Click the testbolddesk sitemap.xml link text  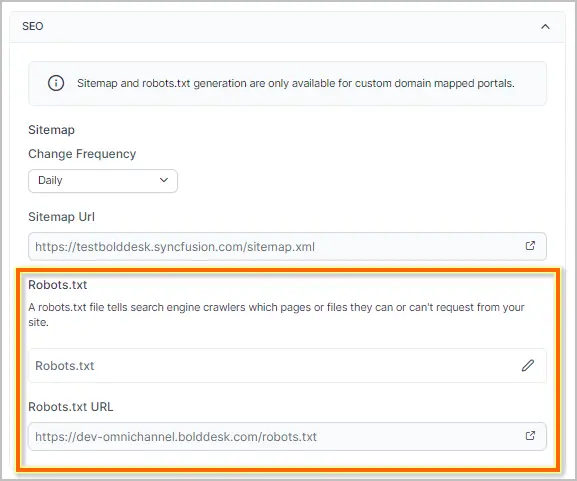click(x=175, y=247)
